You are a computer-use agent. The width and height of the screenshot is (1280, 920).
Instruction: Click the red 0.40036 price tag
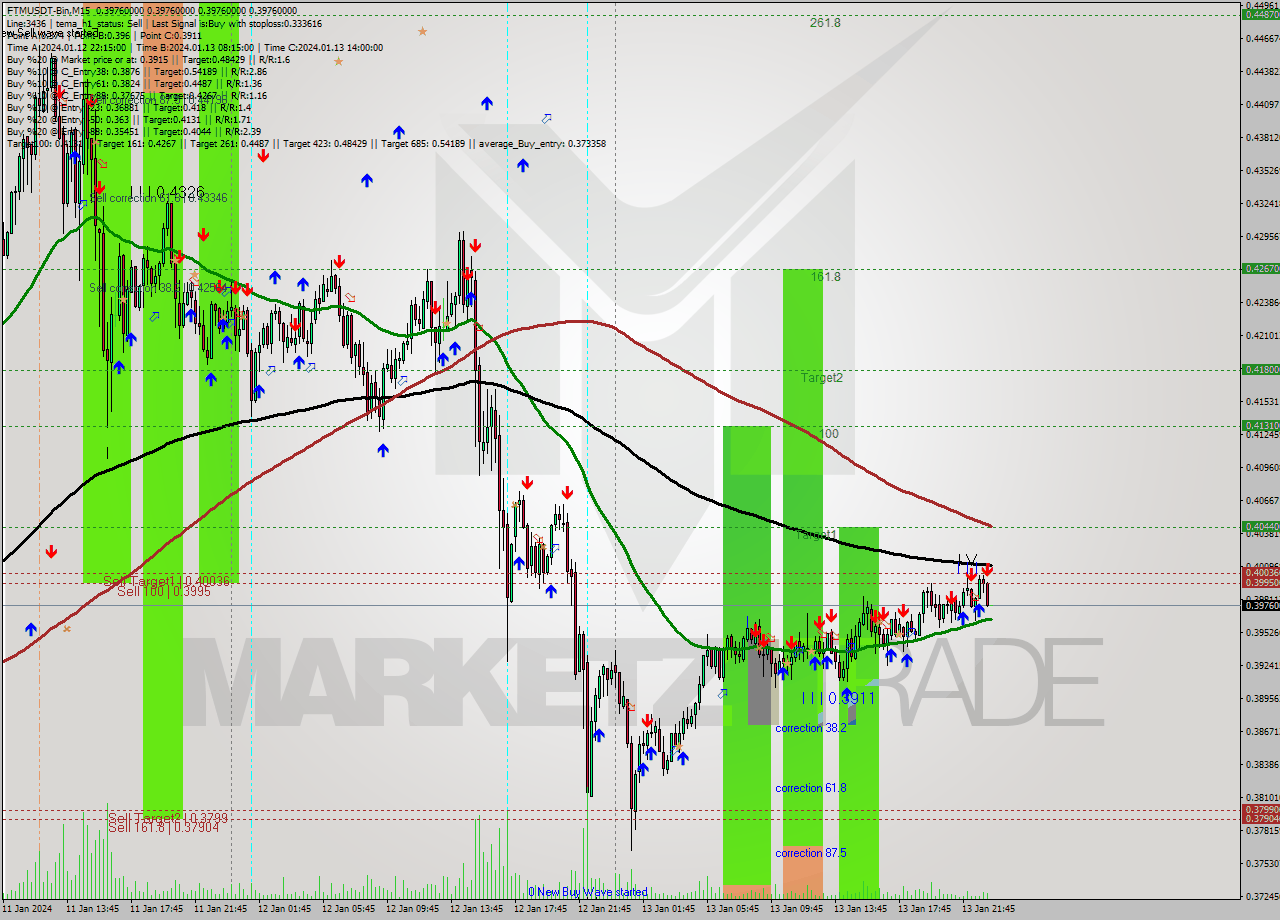1260,573
